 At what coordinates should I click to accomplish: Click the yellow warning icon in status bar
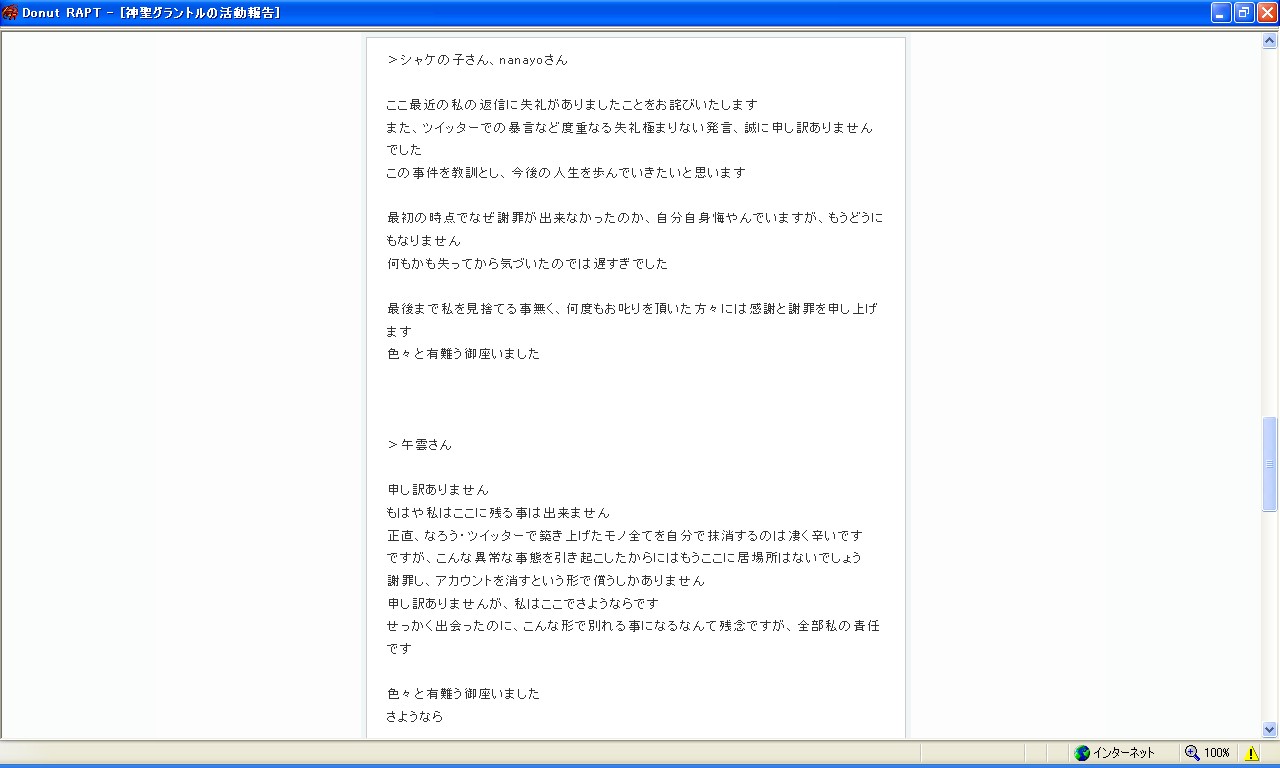coord(1251,753)
